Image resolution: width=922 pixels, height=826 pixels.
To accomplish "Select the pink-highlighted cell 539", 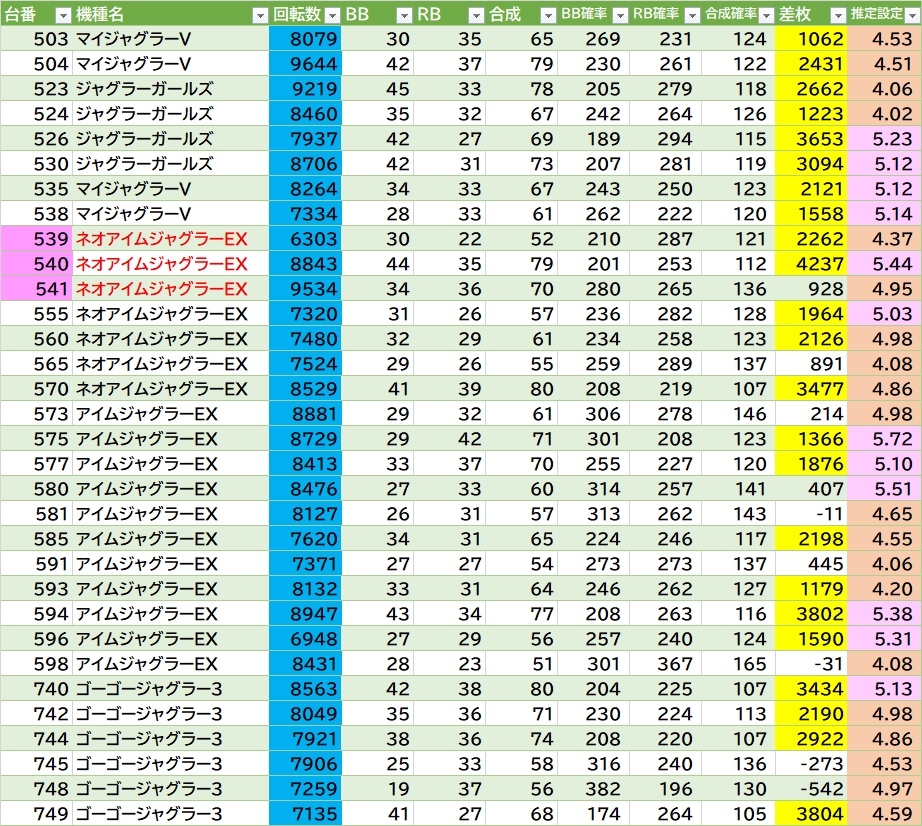I will point(36,239).
